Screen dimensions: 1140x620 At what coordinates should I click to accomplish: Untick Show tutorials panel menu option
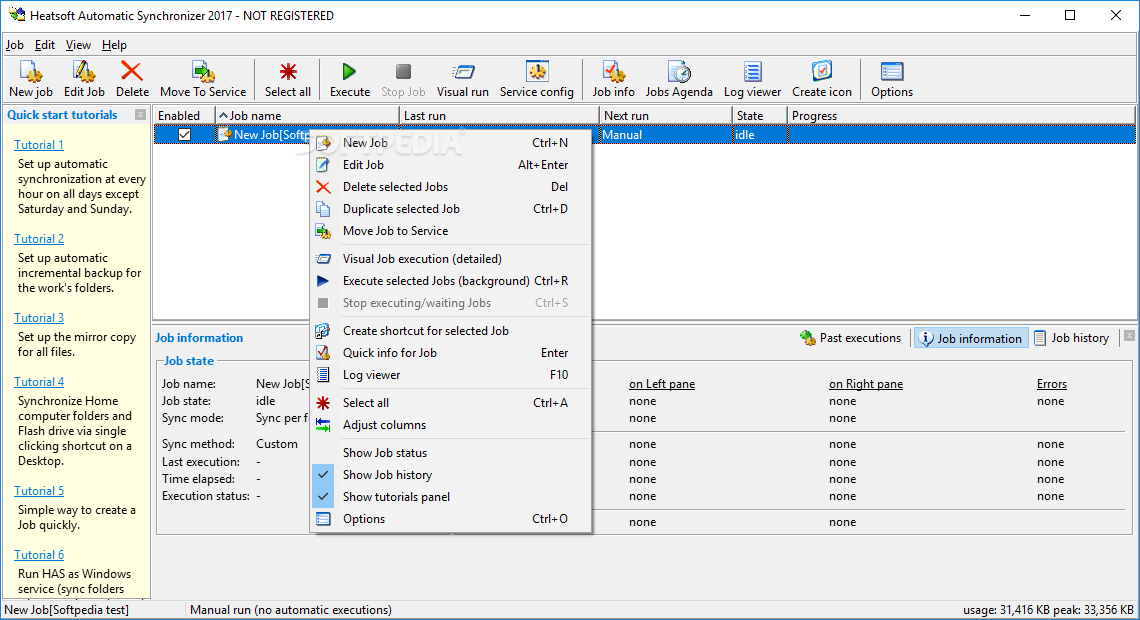point(451,497)
